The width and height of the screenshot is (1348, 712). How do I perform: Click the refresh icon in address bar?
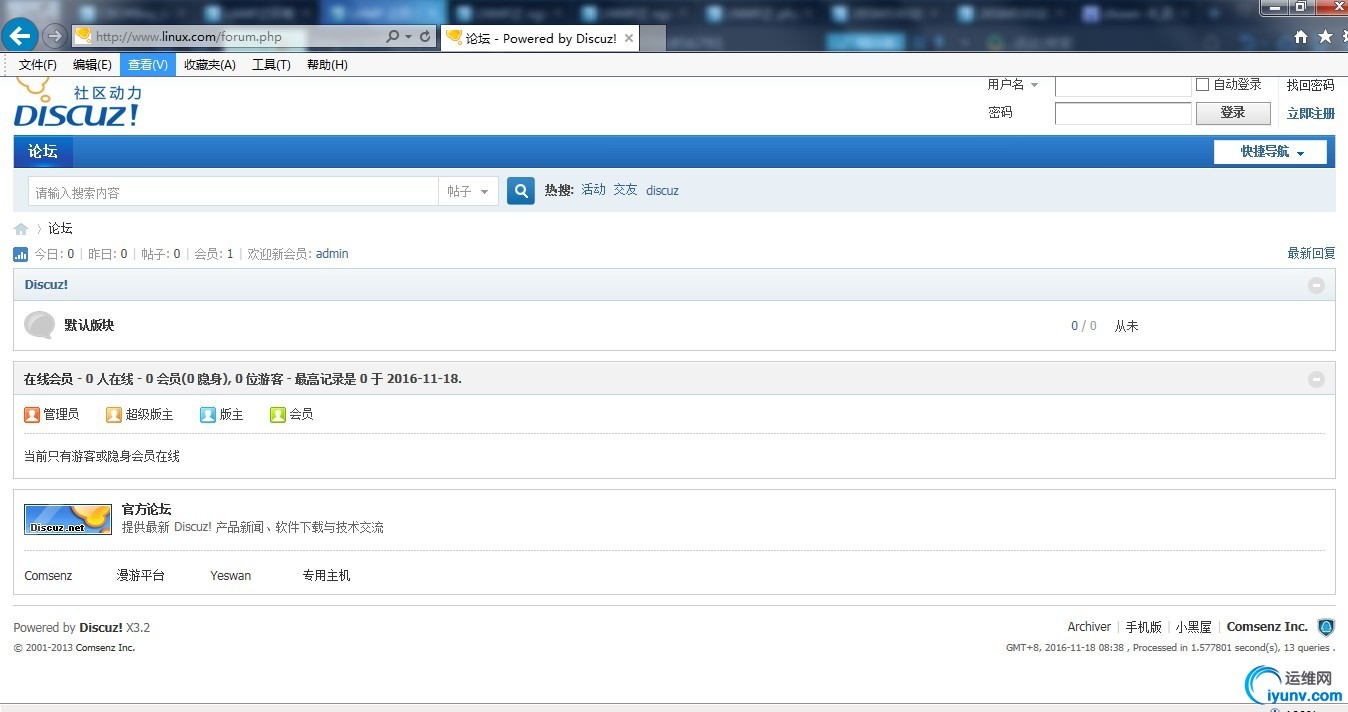pos(425,37)
